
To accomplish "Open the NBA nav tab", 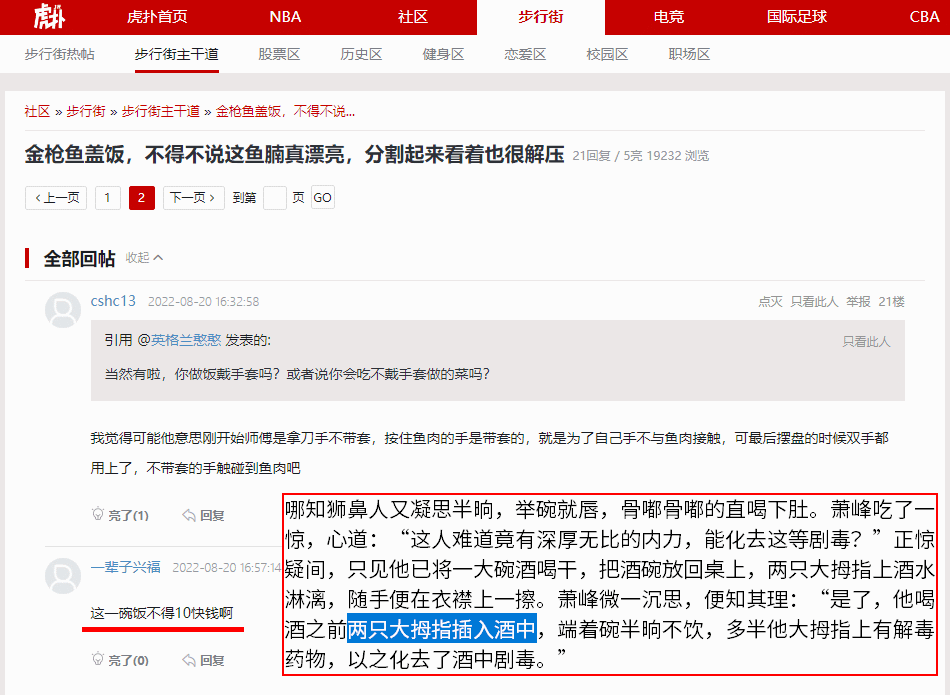I will [285, 17].
